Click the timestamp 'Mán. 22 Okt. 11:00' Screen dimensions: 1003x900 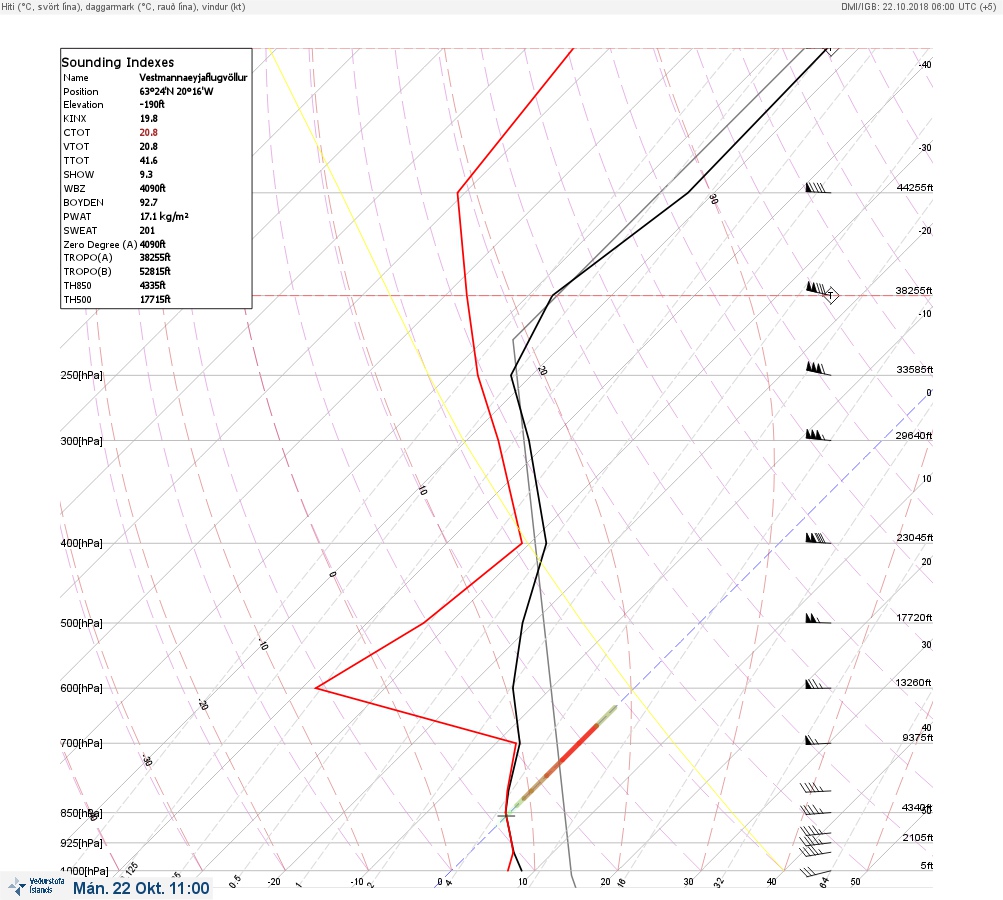coord(141,888)
